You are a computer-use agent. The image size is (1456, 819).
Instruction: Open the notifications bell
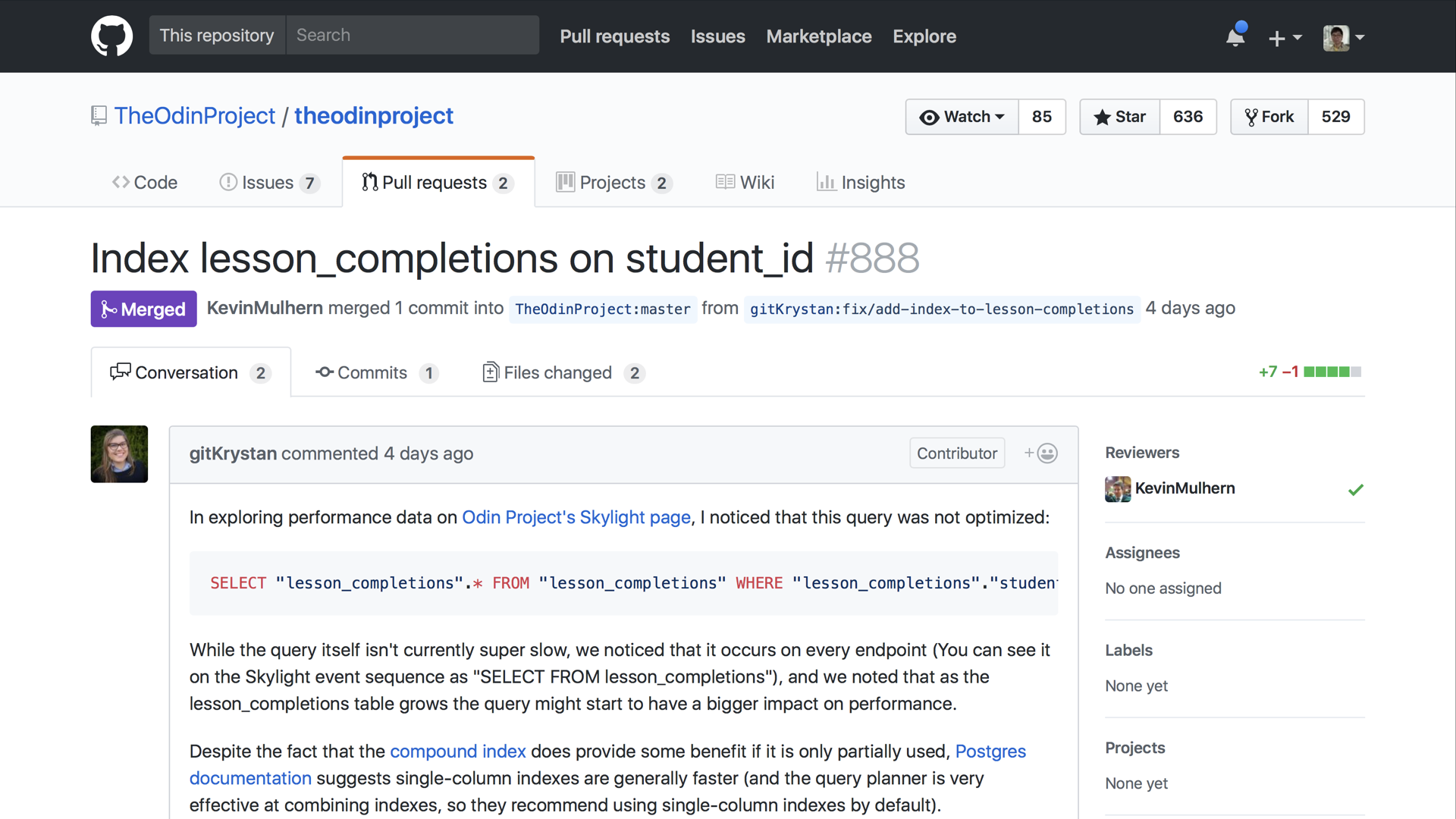[1235, 36]
